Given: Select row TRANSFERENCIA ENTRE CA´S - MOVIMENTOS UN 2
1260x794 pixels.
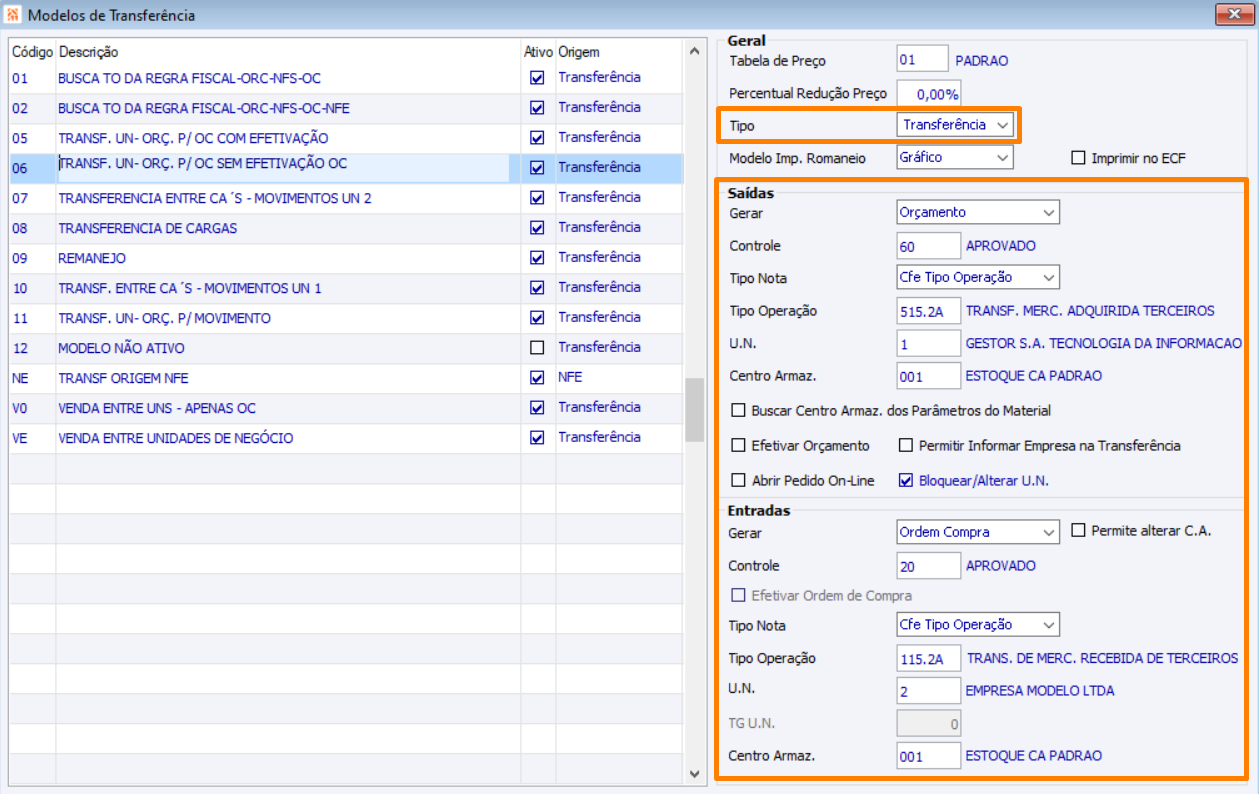Looking at the screenshot, I should 347,198.
